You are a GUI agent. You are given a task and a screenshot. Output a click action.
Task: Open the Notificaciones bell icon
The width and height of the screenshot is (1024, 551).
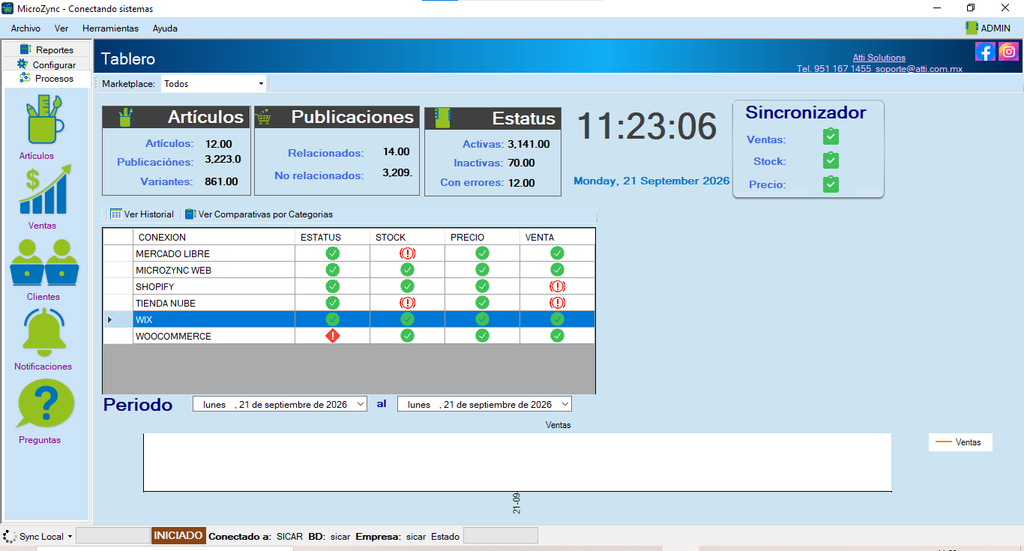click(x=44, y=331)
